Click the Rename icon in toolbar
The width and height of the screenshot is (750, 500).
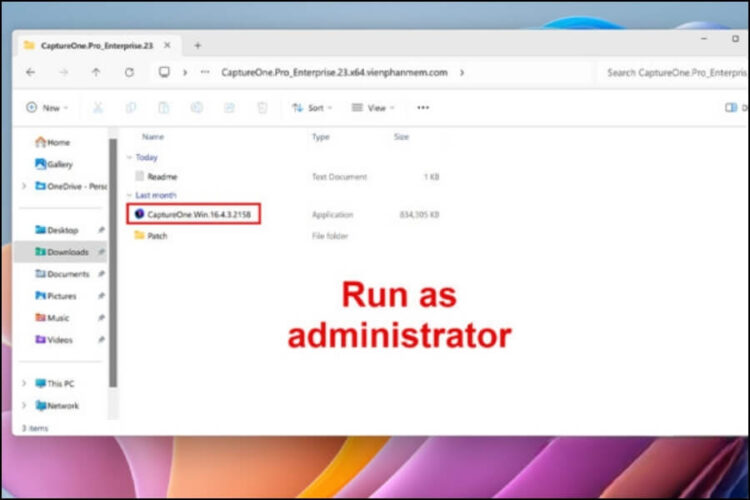pos(197,108)
